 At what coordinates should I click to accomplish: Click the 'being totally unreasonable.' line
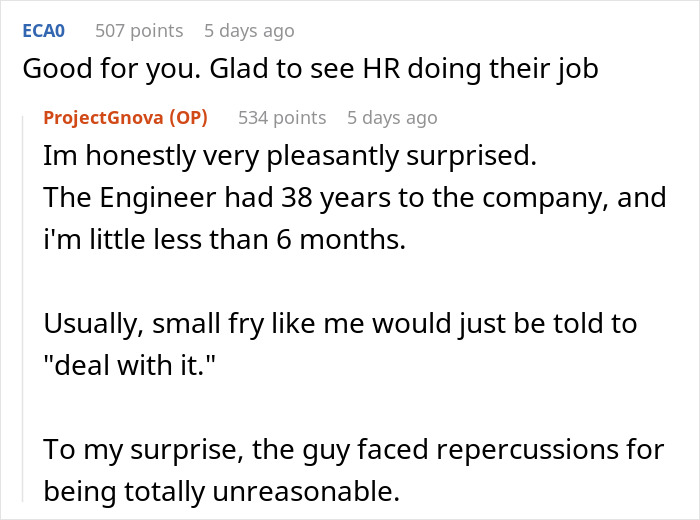click(220, 492)
